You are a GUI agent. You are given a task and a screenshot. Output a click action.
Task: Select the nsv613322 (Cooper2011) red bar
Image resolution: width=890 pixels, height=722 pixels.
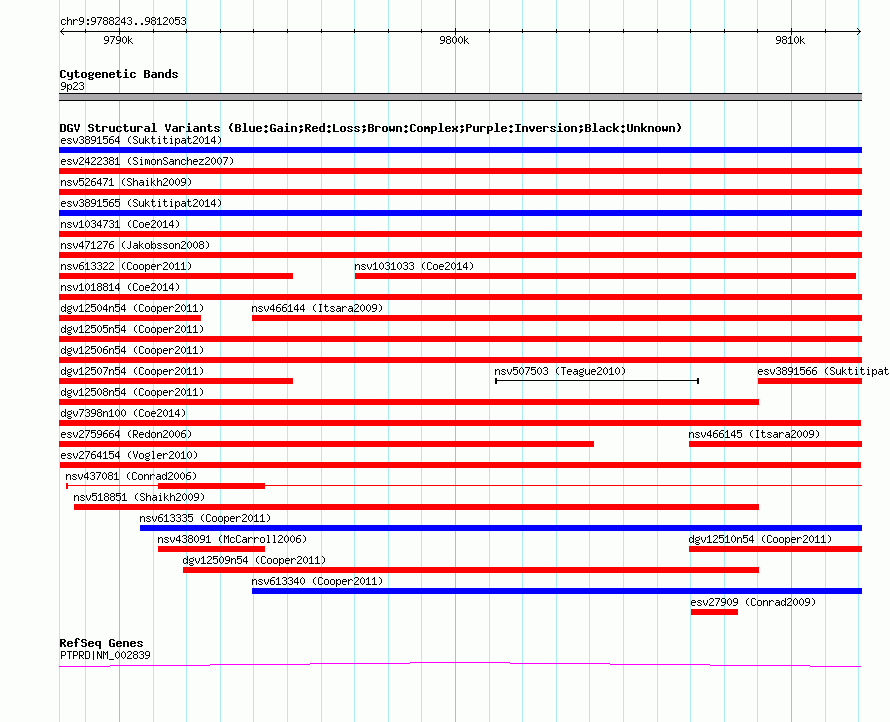(176, 276)
